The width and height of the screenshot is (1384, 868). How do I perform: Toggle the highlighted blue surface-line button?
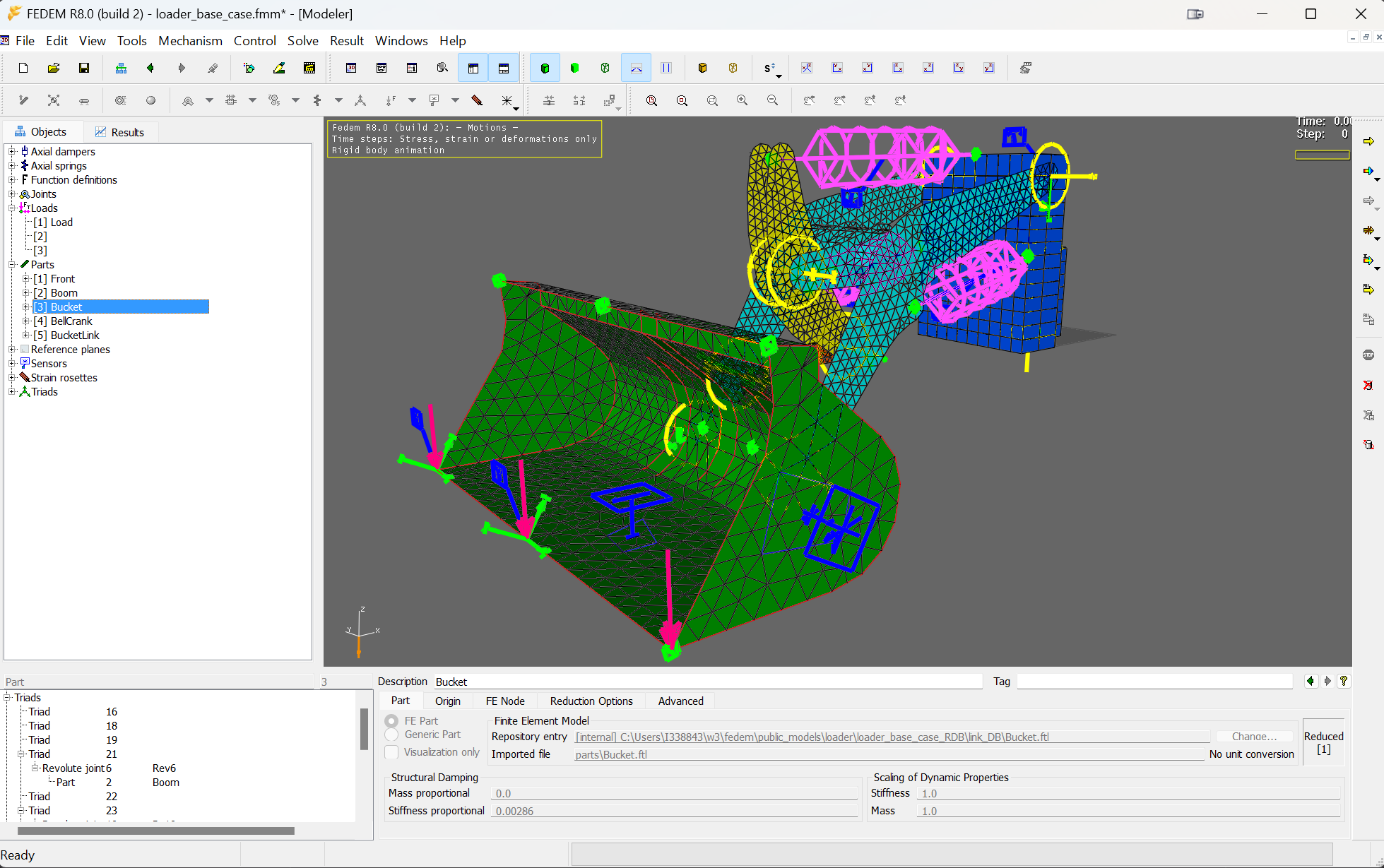[636, 68]
